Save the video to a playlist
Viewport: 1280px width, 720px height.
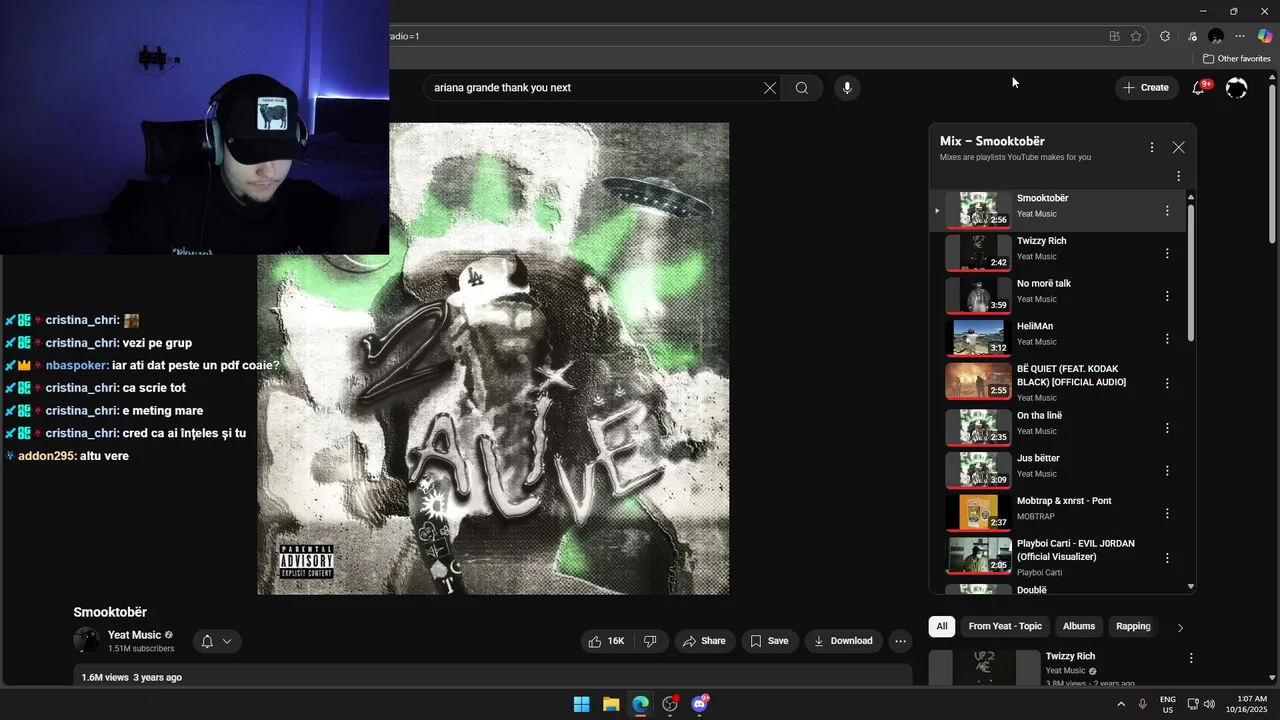coord(769,641)
